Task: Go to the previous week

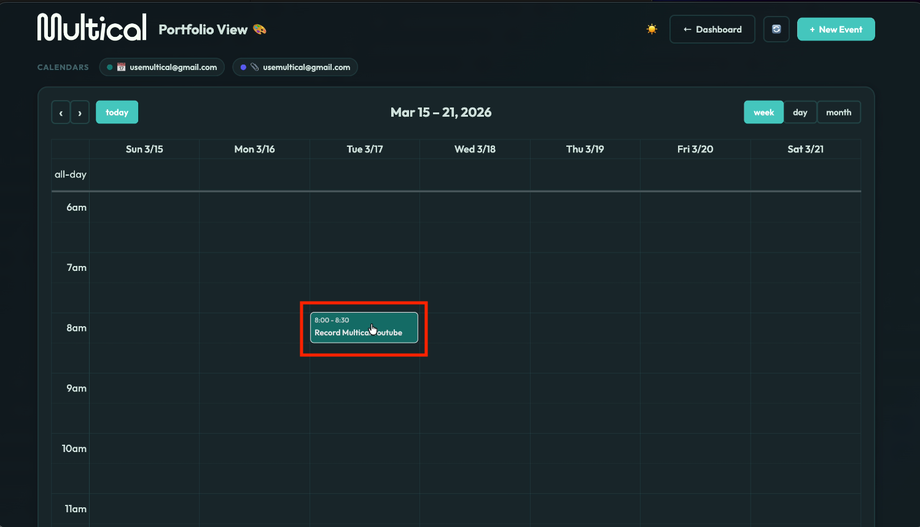Action: pos(61,113)
